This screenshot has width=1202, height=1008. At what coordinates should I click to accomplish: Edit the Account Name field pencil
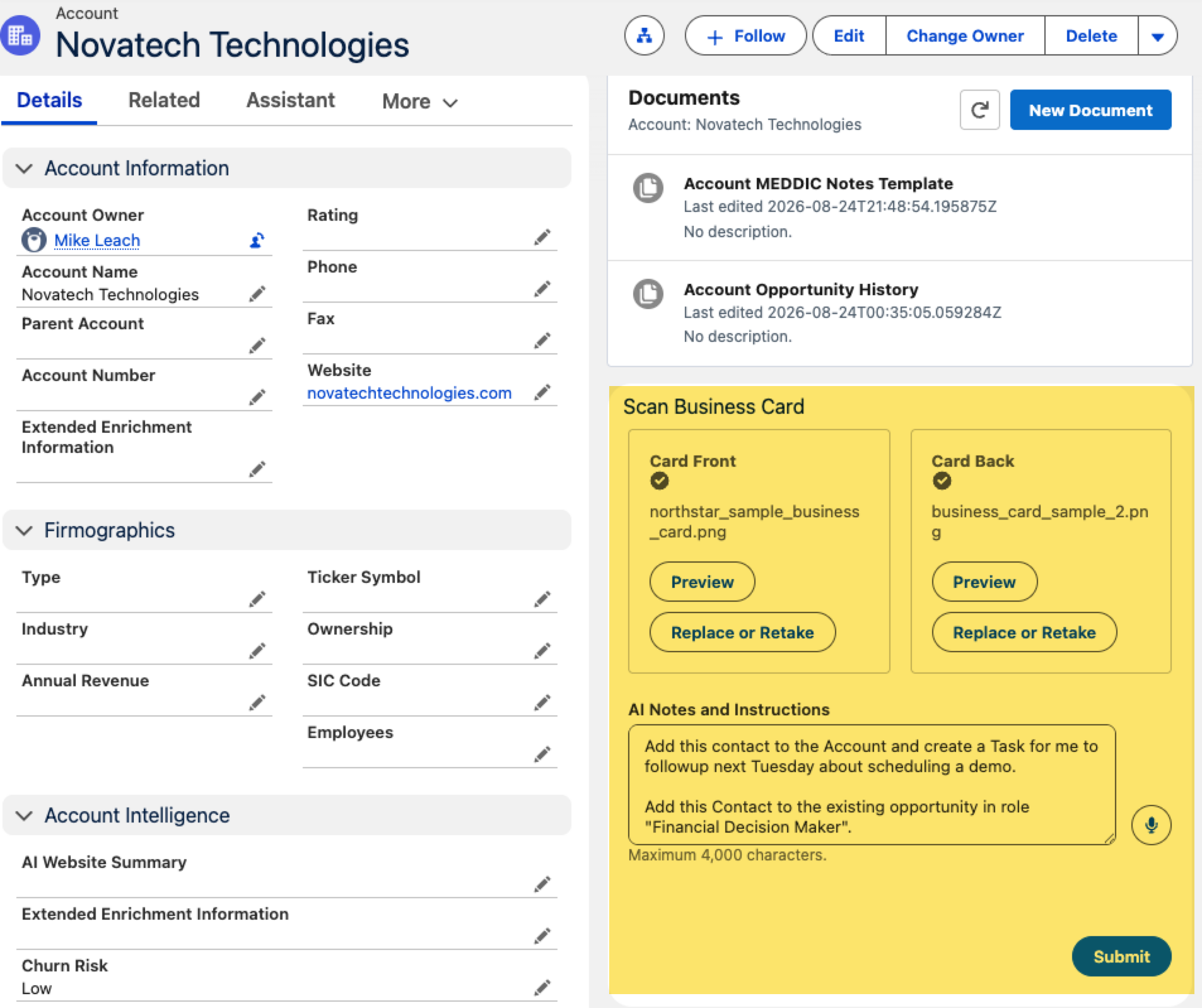click(x=257, y=293)
